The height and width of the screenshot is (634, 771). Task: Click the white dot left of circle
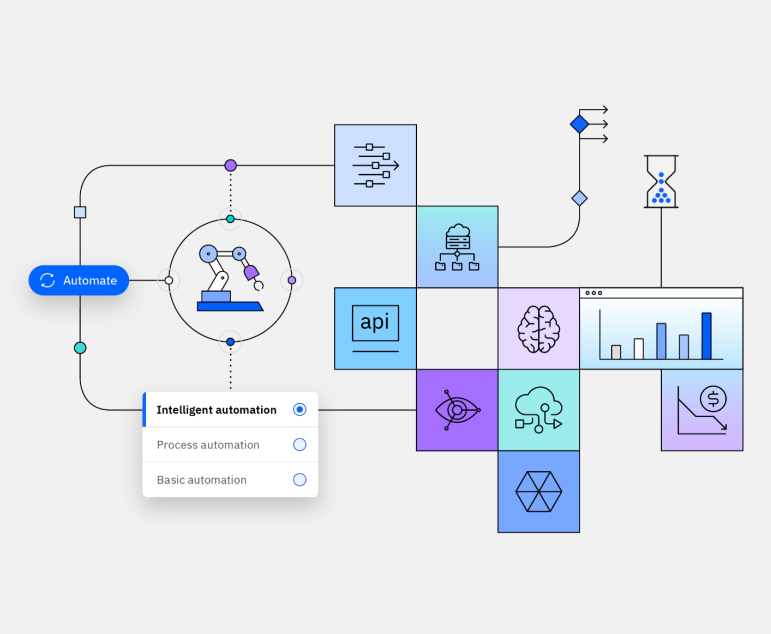click(169, 280)
